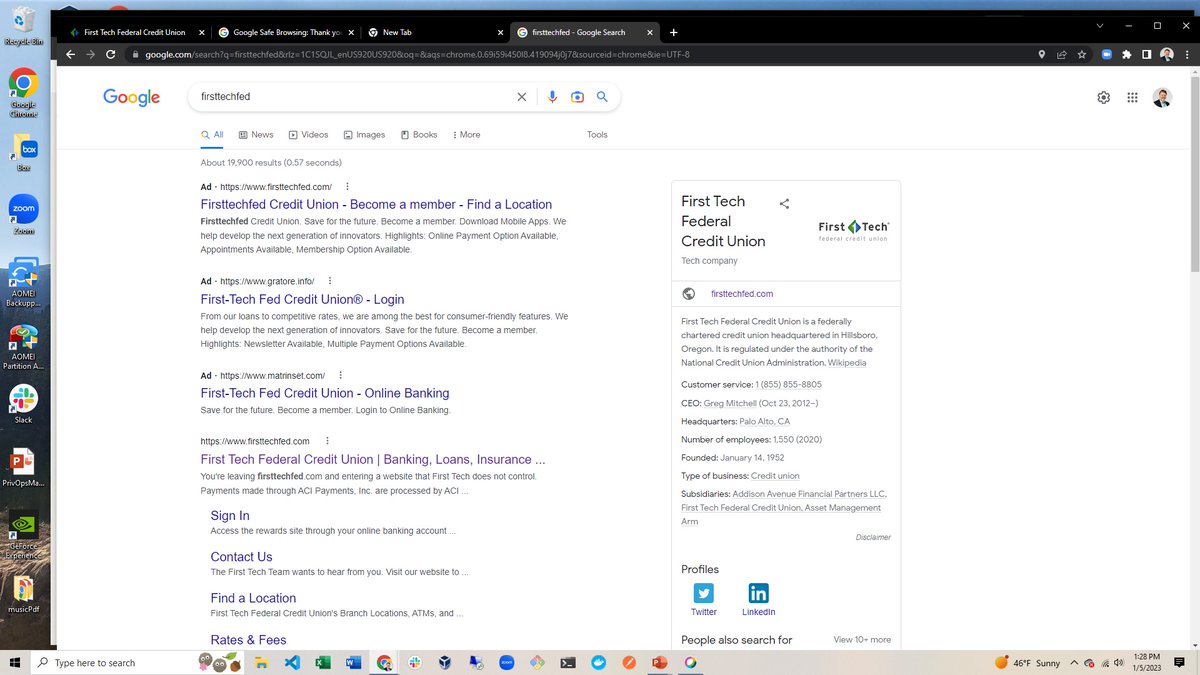Open Google Lens image search icon
The height and width of the screenshot is (675, 1200).
tap(578, 97)
